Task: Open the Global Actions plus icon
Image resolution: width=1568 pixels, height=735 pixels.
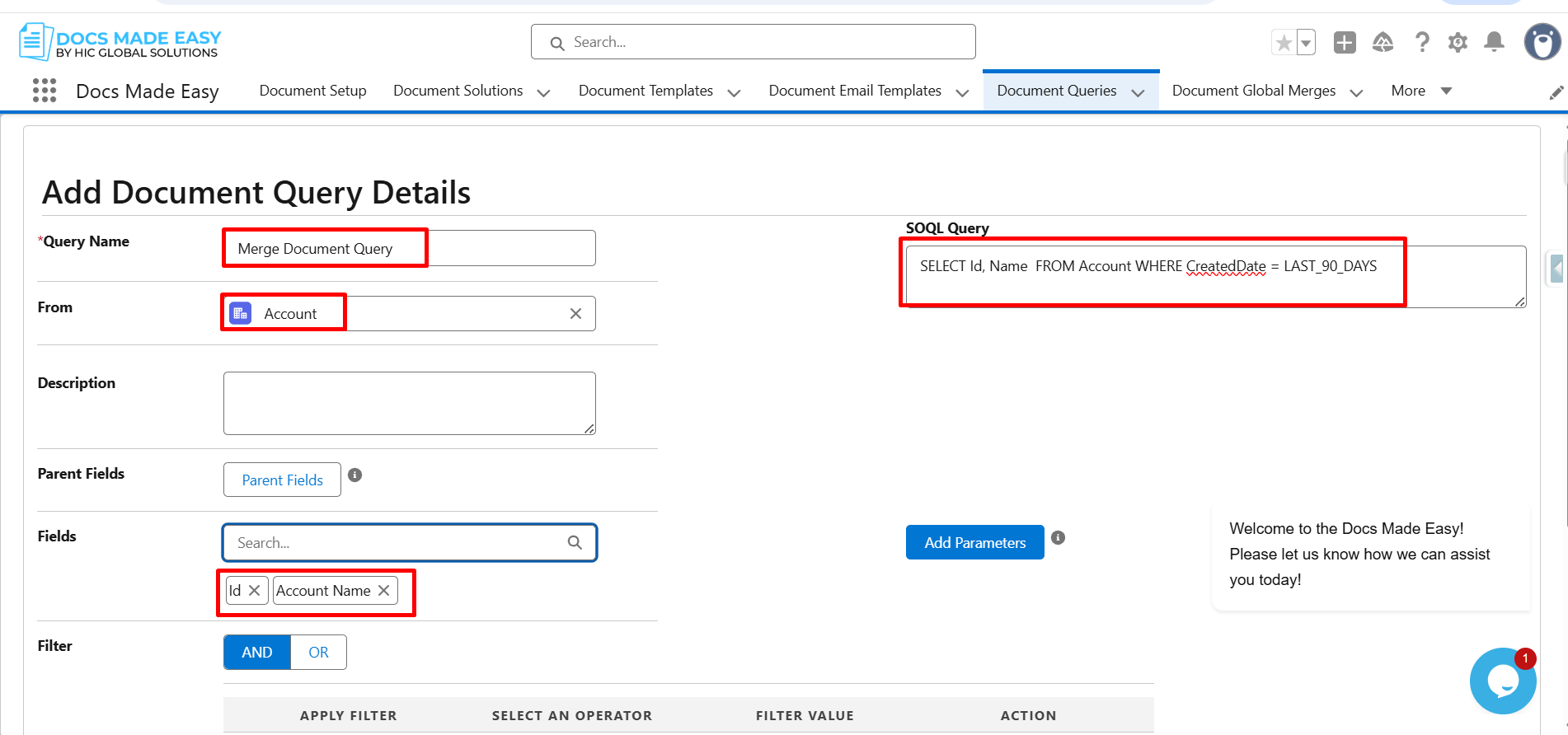Action: tap(1345, 42)
